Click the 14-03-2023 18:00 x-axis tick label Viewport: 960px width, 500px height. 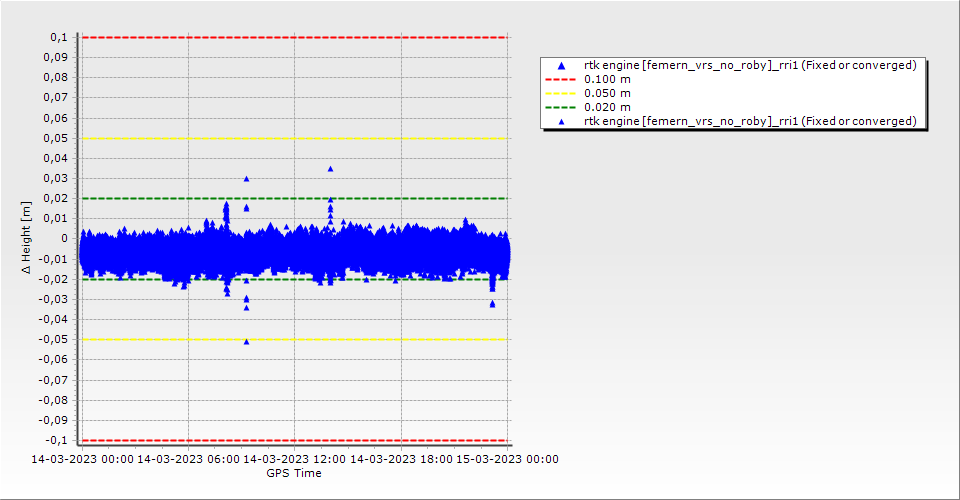pos(401,460)
